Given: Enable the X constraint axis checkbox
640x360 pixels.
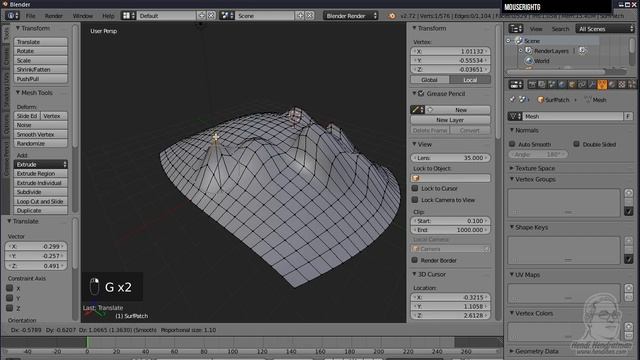Looking at the screenshot, I should pyautogui.click(x=10, y=288).
